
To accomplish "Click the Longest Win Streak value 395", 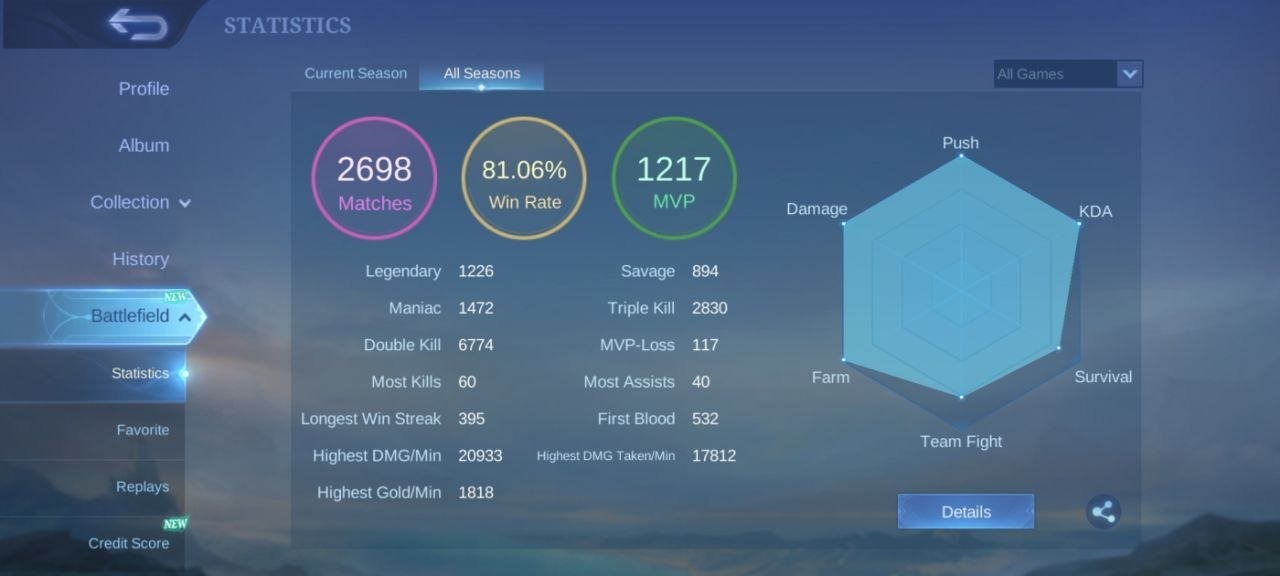I will coord(472,420).
